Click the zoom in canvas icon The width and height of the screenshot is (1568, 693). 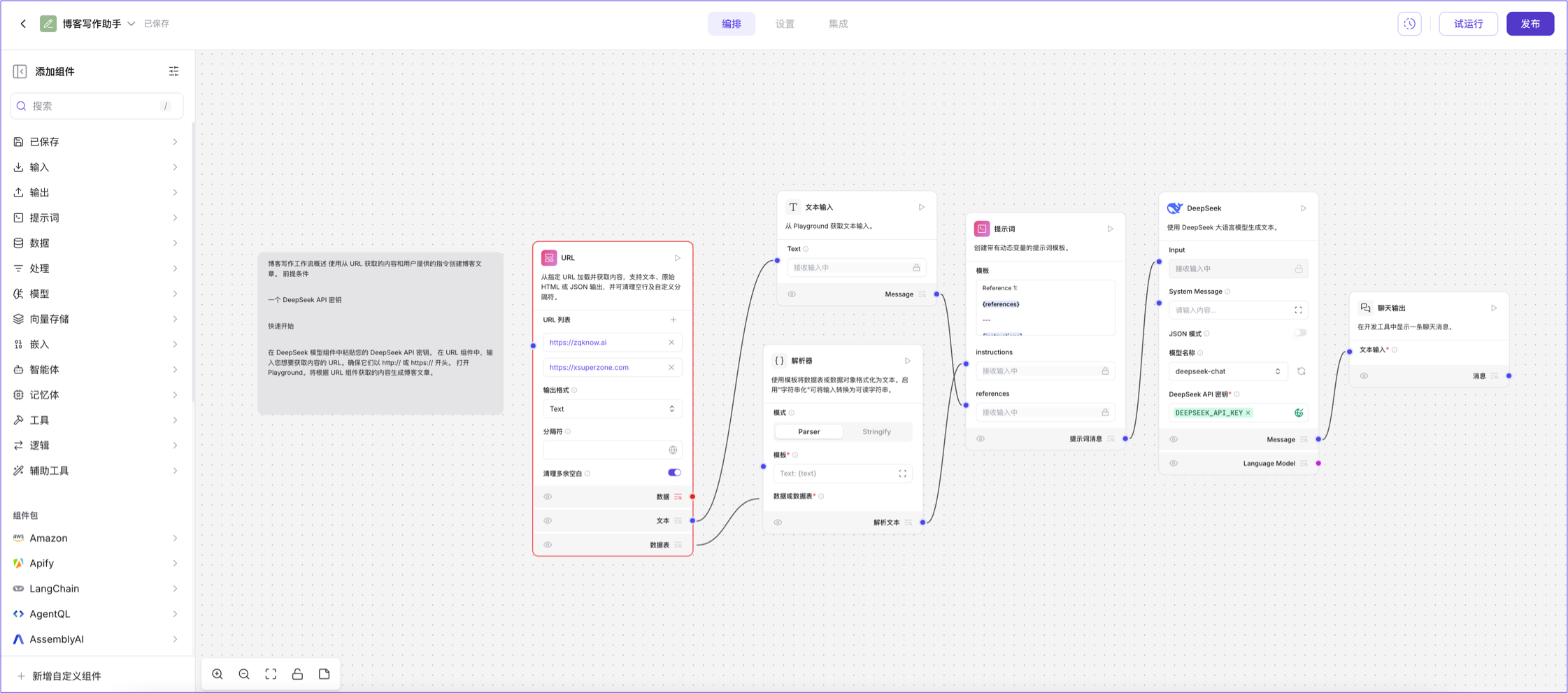pos(218,674)
